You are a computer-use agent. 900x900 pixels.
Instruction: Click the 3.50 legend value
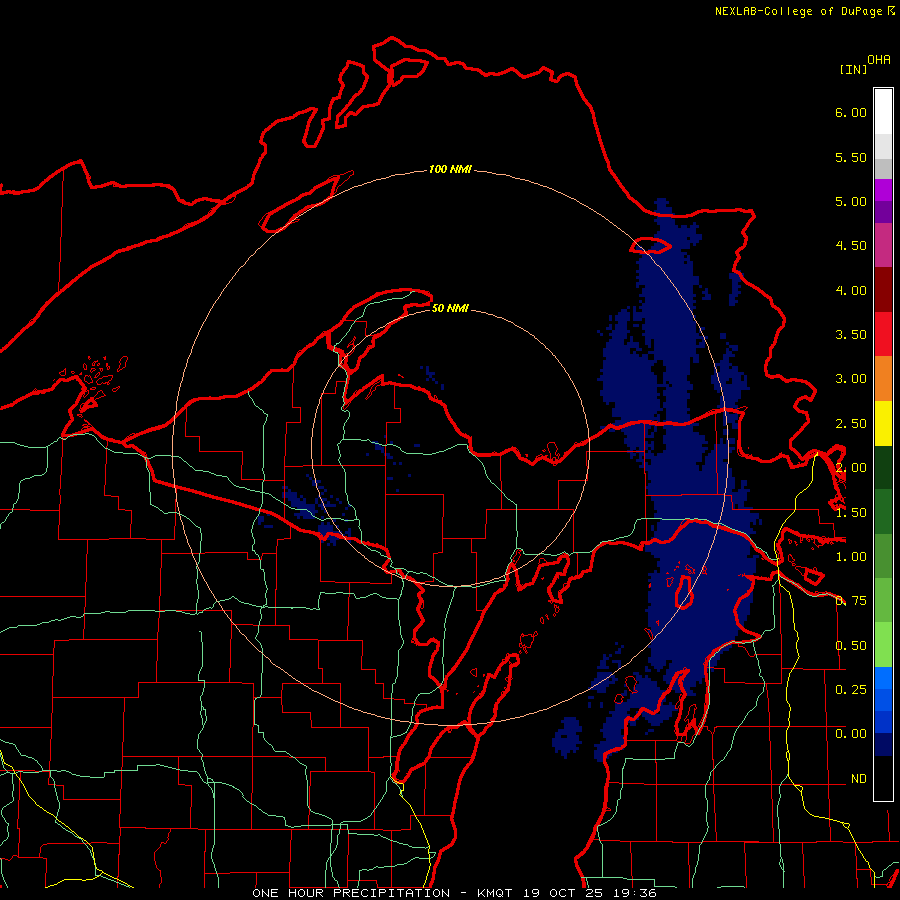coord(851,335)
